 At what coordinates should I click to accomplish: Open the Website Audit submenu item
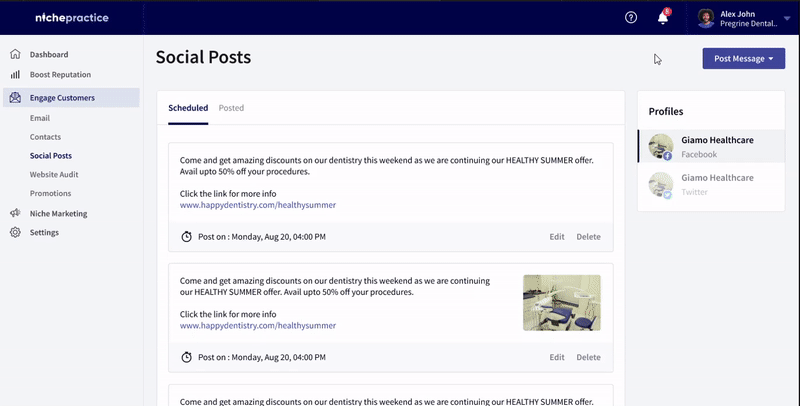pos(54,174)
